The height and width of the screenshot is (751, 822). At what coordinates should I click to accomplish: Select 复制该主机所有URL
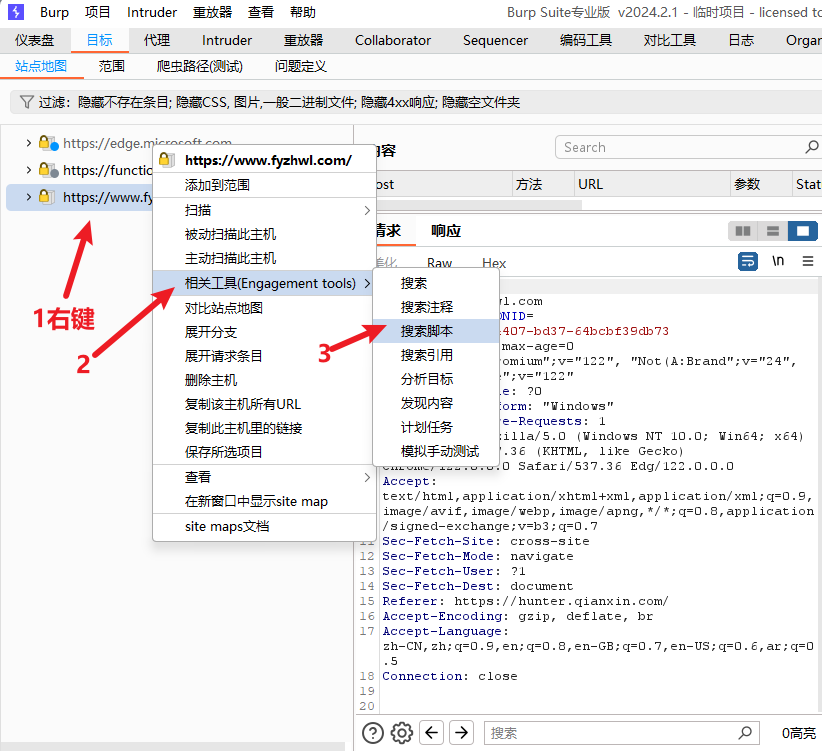coord(264,404)
